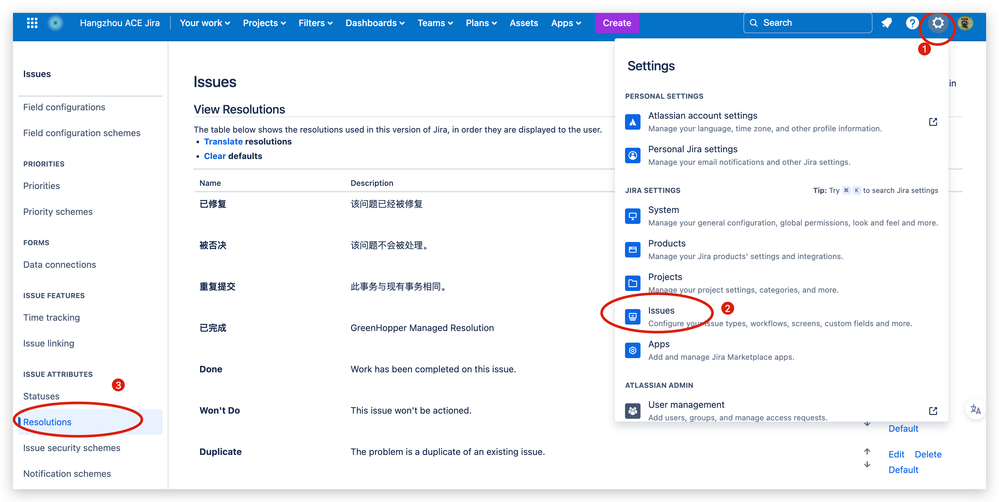Focus the Search input field
The width and height of the screenshot is (999, 502).
(807, 23)
